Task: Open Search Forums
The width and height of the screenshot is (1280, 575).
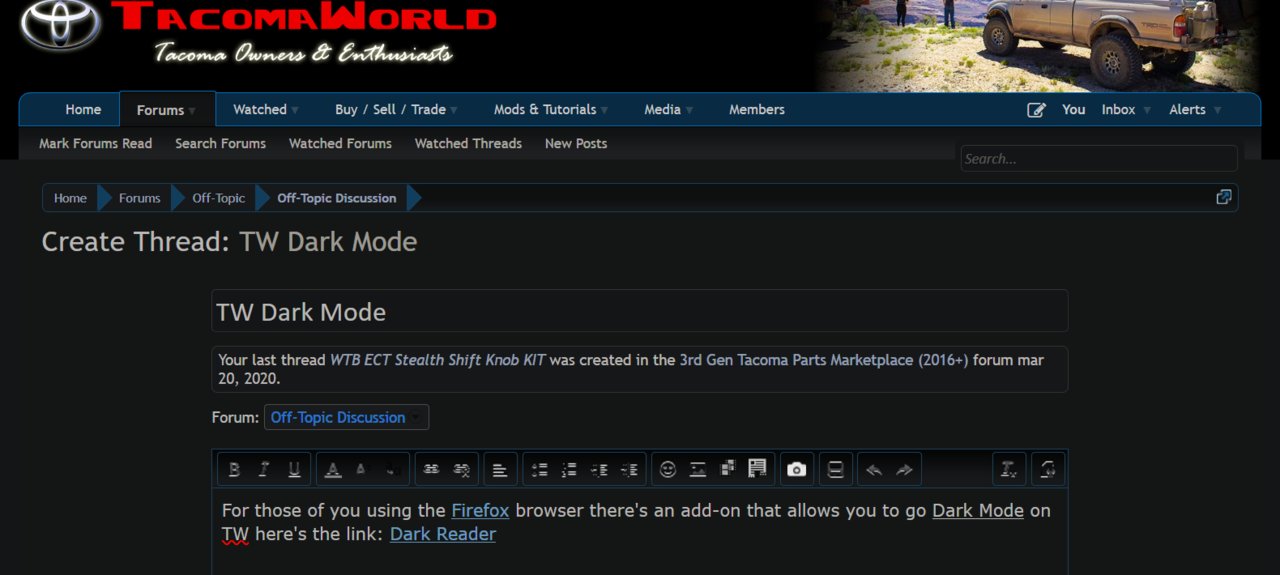Action: (220, 143)
